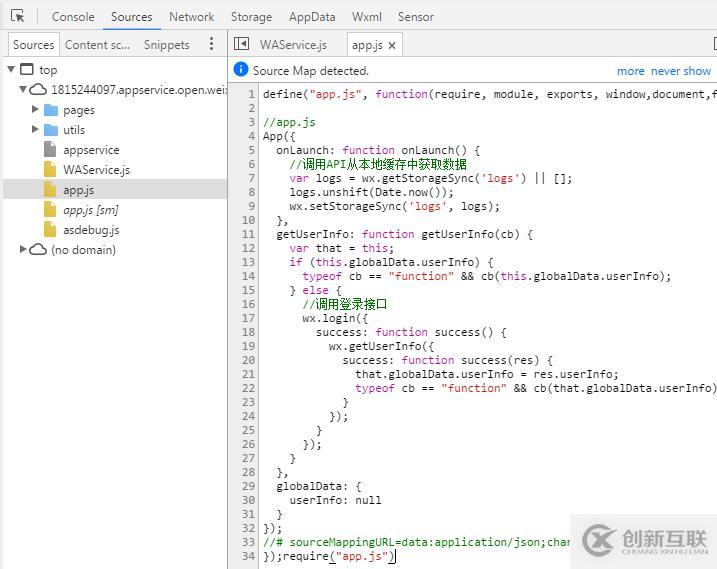
Task: Open the Storage tab
Action: [x=251, y=17]
